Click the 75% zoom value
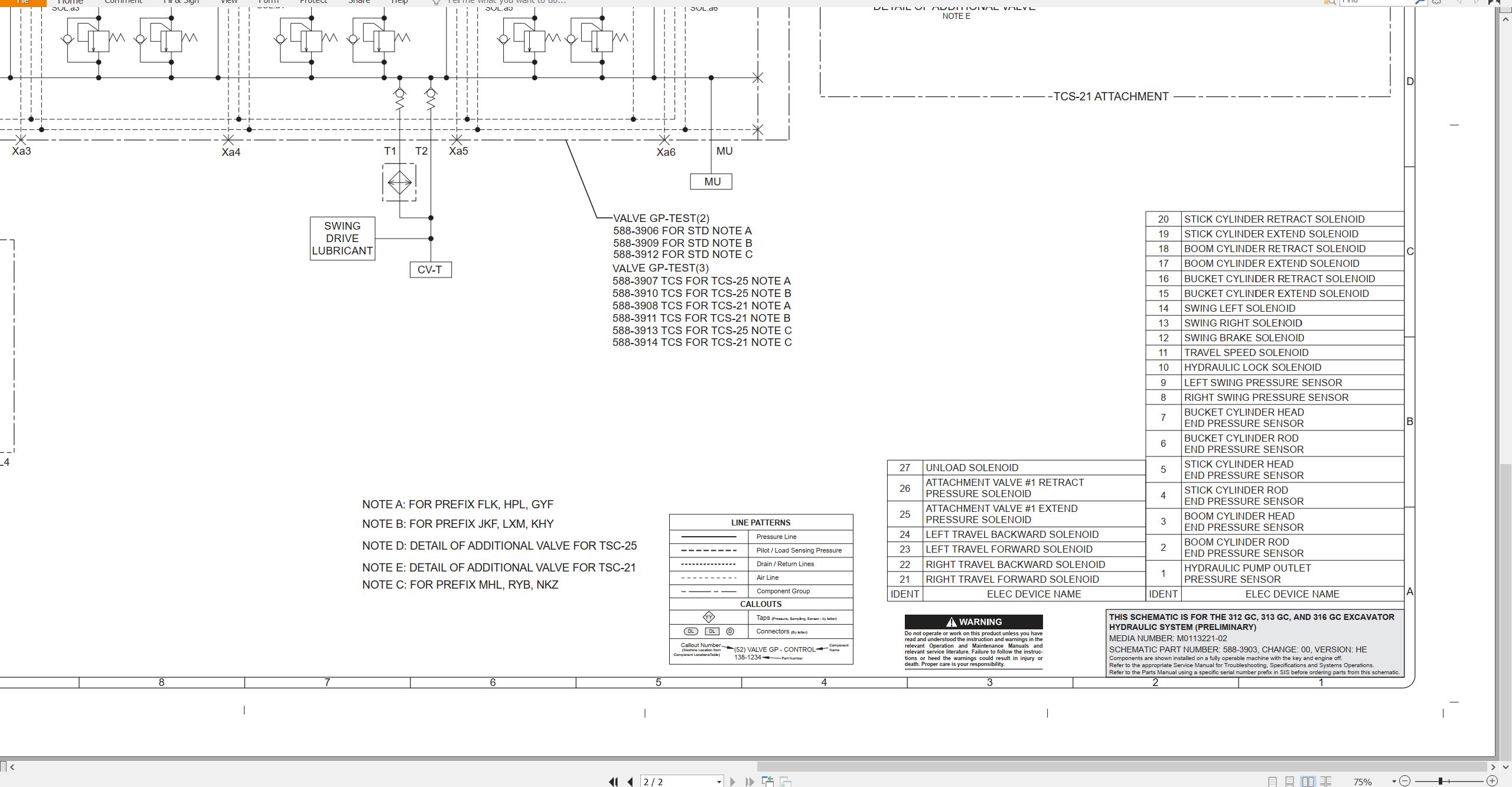1512x787 pixels. pos(1363,782)
